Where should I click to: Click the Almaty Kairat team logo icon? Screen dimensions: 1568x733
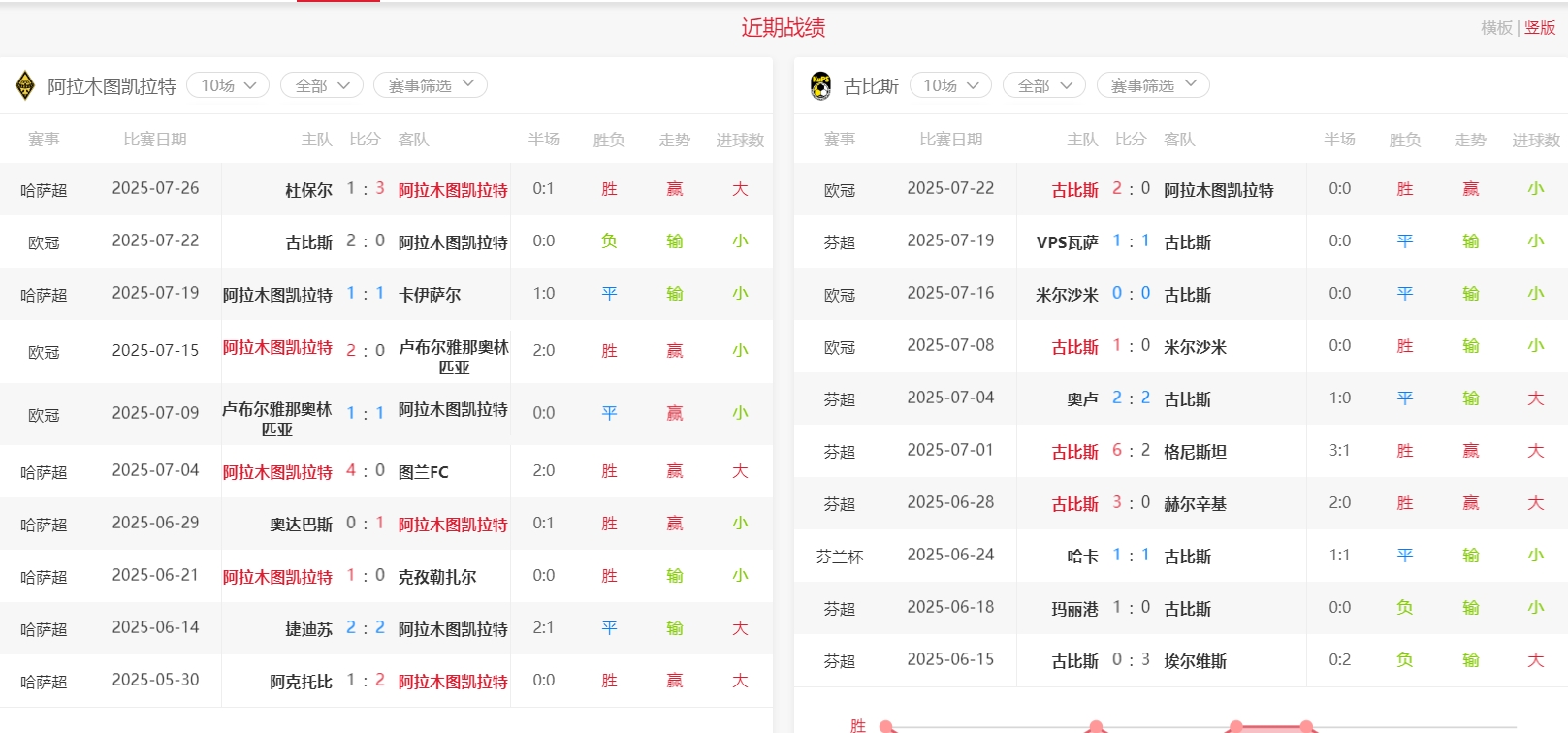coord(25,85)
